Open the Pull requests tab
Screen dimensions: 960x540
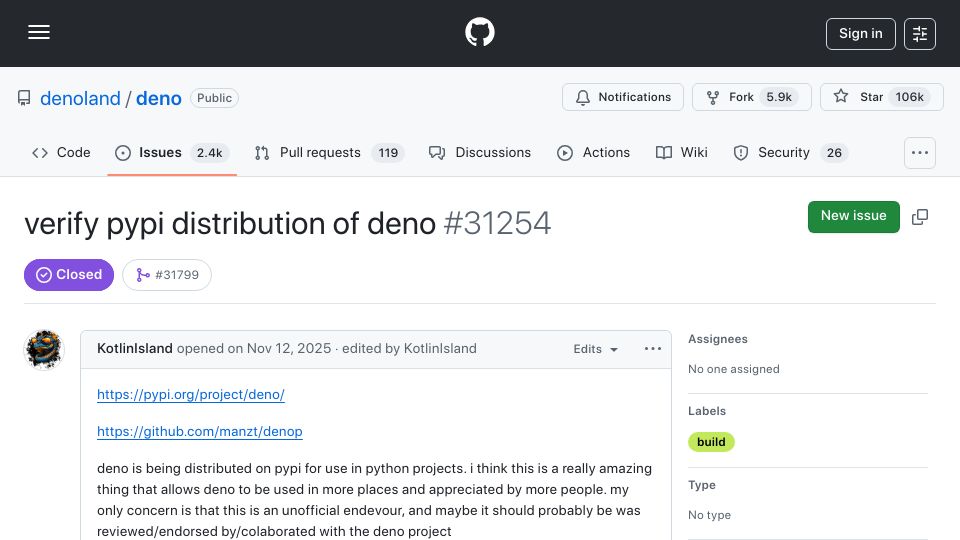click(329, 152)
